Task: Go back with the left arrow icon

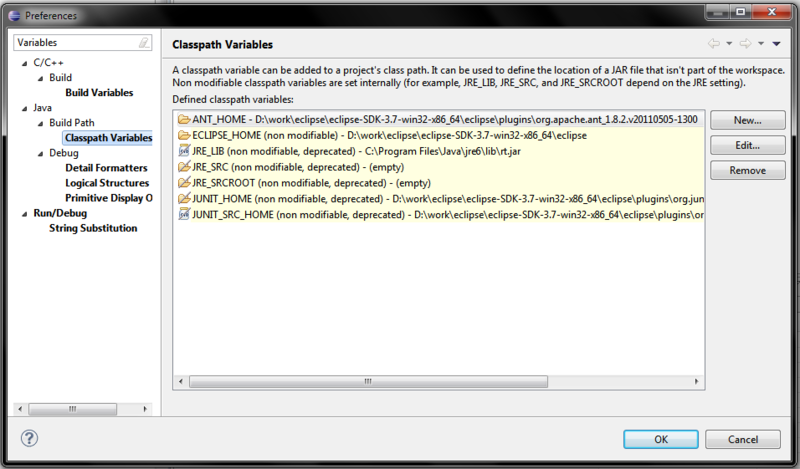Action: (714, 44)
